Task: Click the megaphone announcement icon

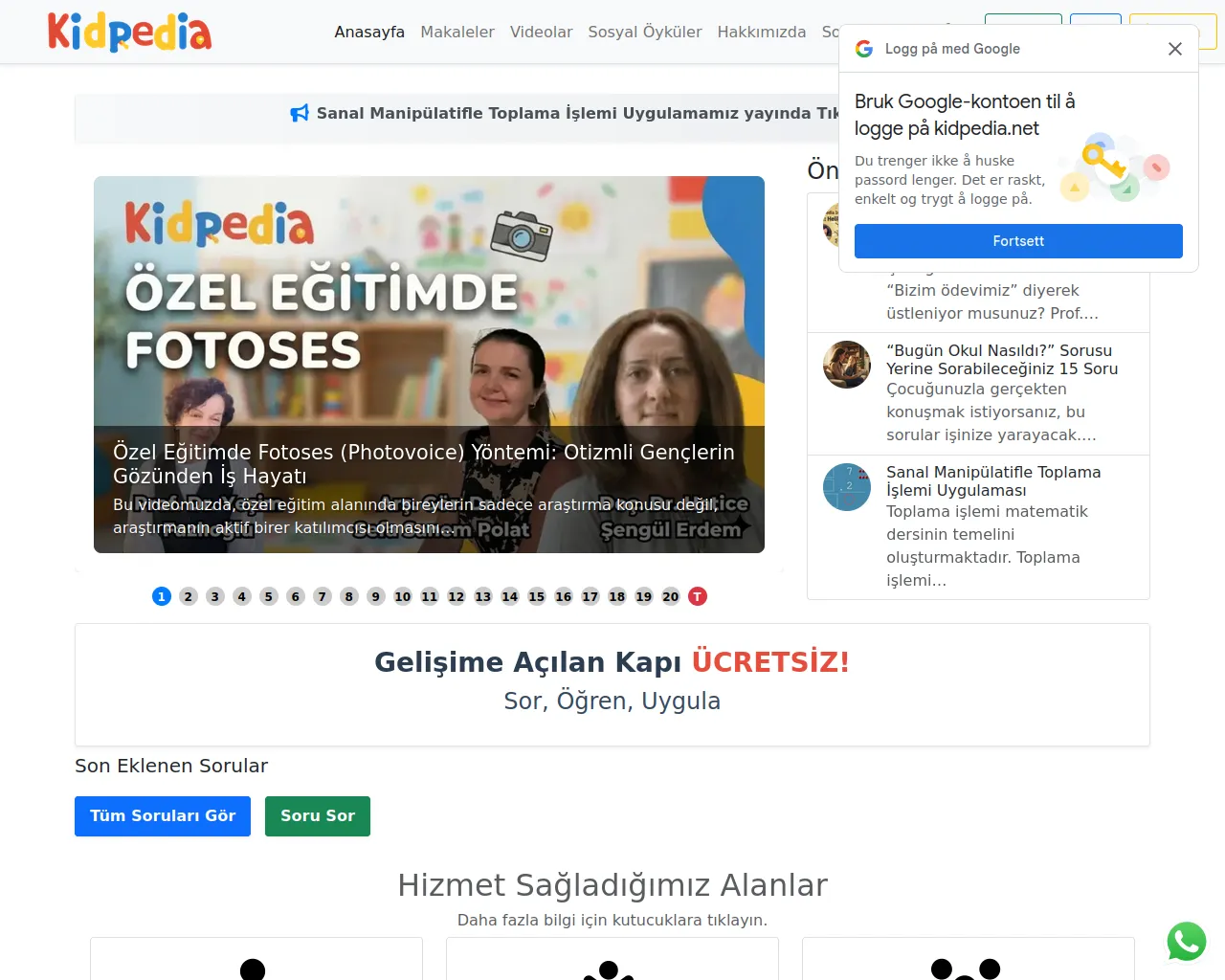Action: pyautogui.click(x=300, y=113)
